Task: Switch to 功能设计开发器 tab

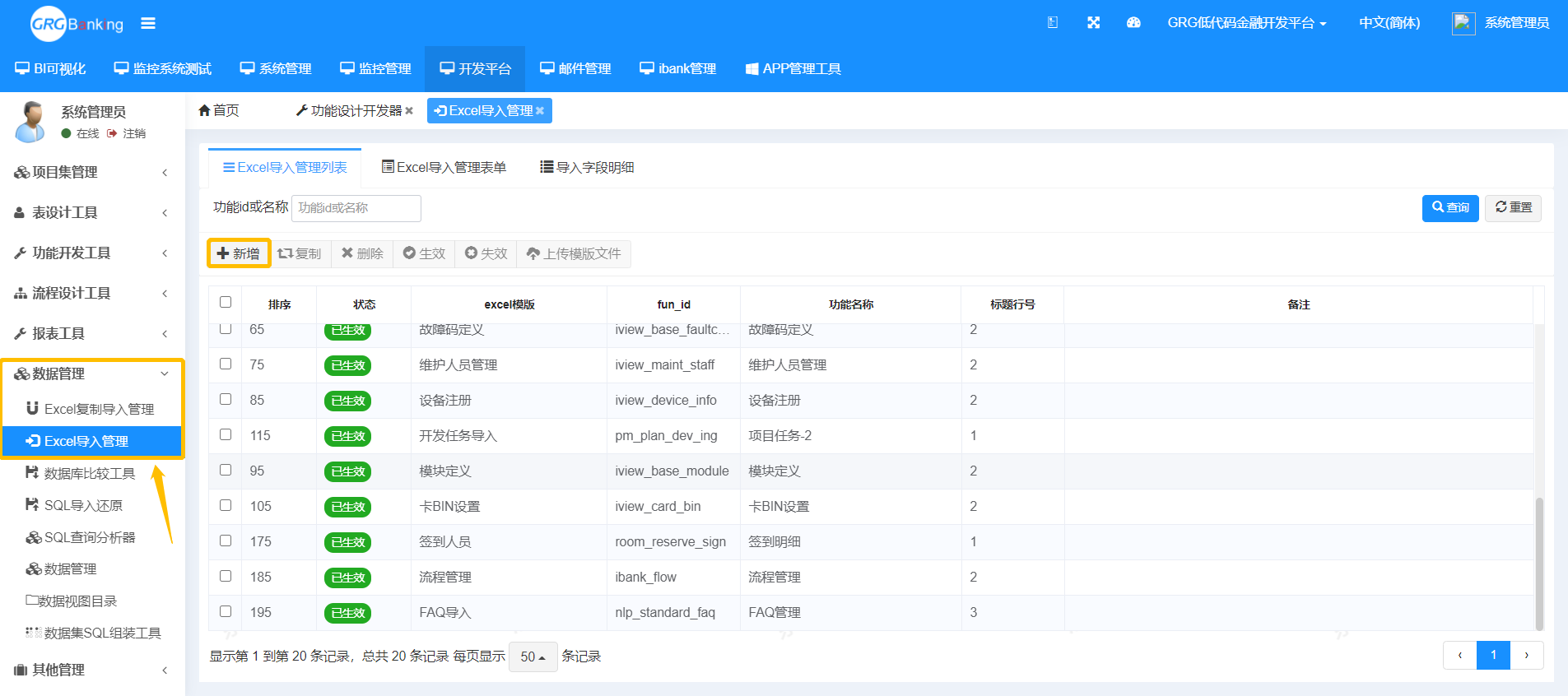Action: [354, 110]
